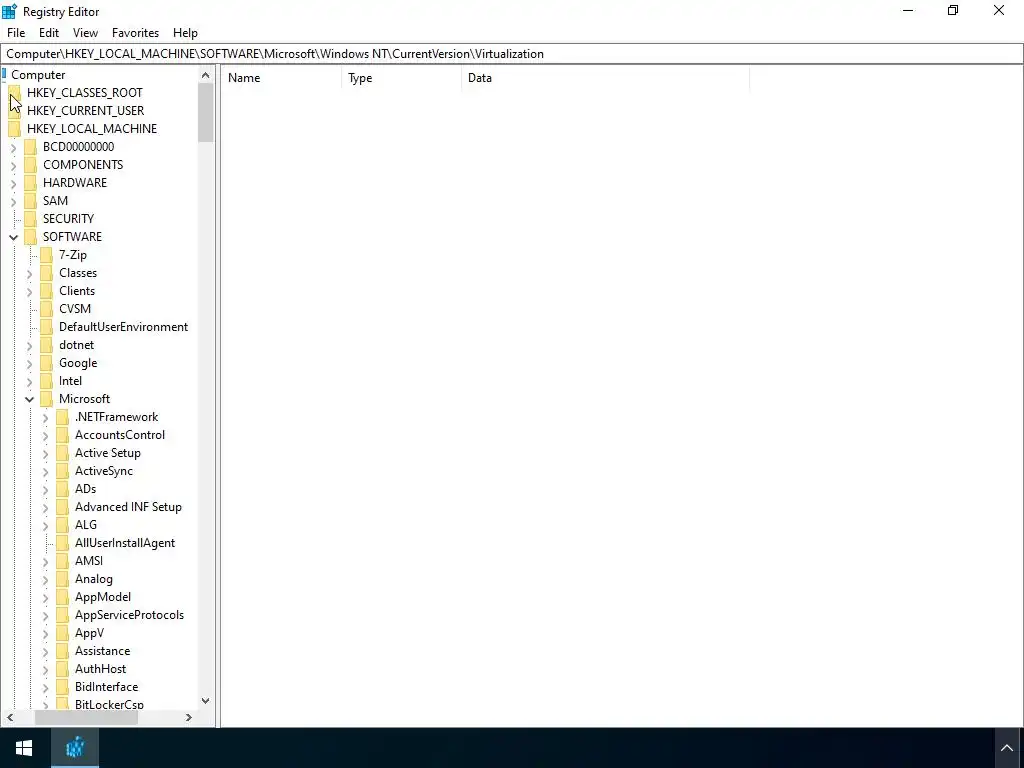The image size is (1024, 768).
Task: Click the tree scroll down arrow
Action: point(206,701)
